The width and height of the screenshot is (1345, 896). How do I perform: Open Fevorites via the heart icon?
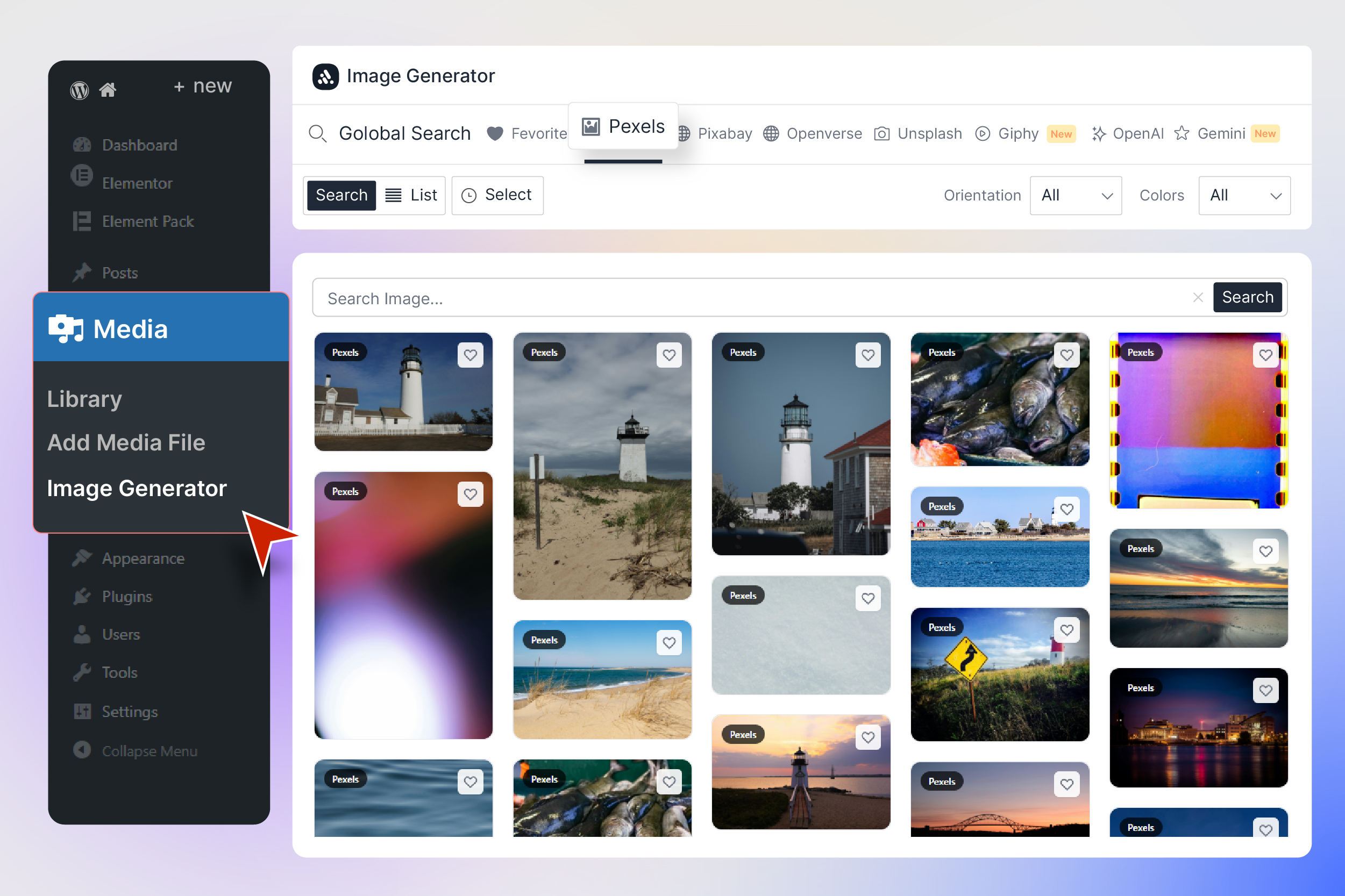pos(494,133)
